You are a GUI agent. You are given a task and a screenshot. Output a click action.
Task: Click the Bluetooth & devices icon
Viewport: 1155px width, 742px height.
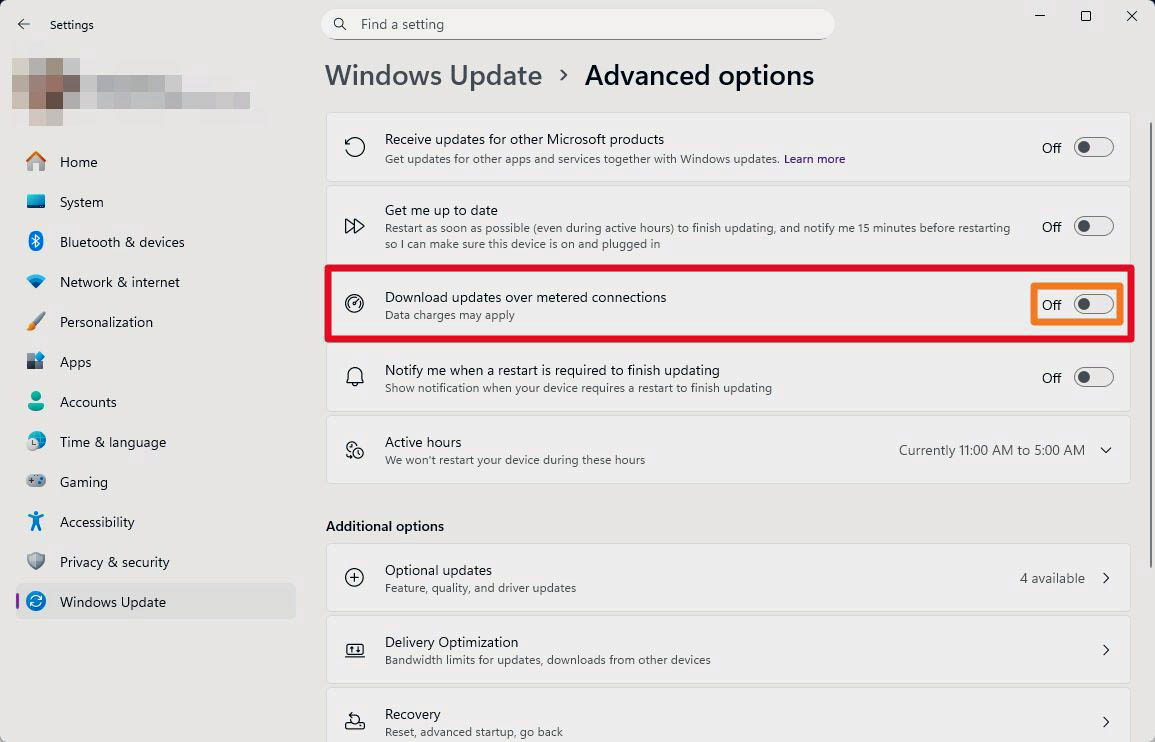click(x=36, y=242)
